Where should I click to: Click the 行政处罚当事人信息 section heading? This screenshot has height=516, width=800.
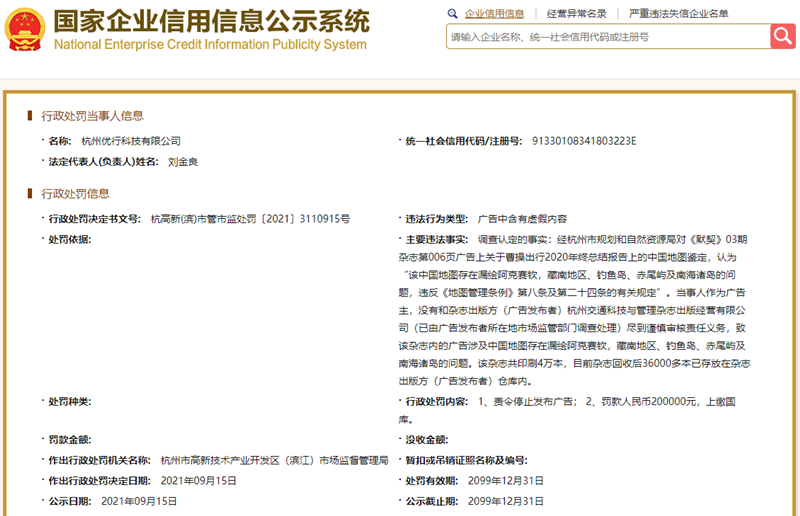[92, 116]
